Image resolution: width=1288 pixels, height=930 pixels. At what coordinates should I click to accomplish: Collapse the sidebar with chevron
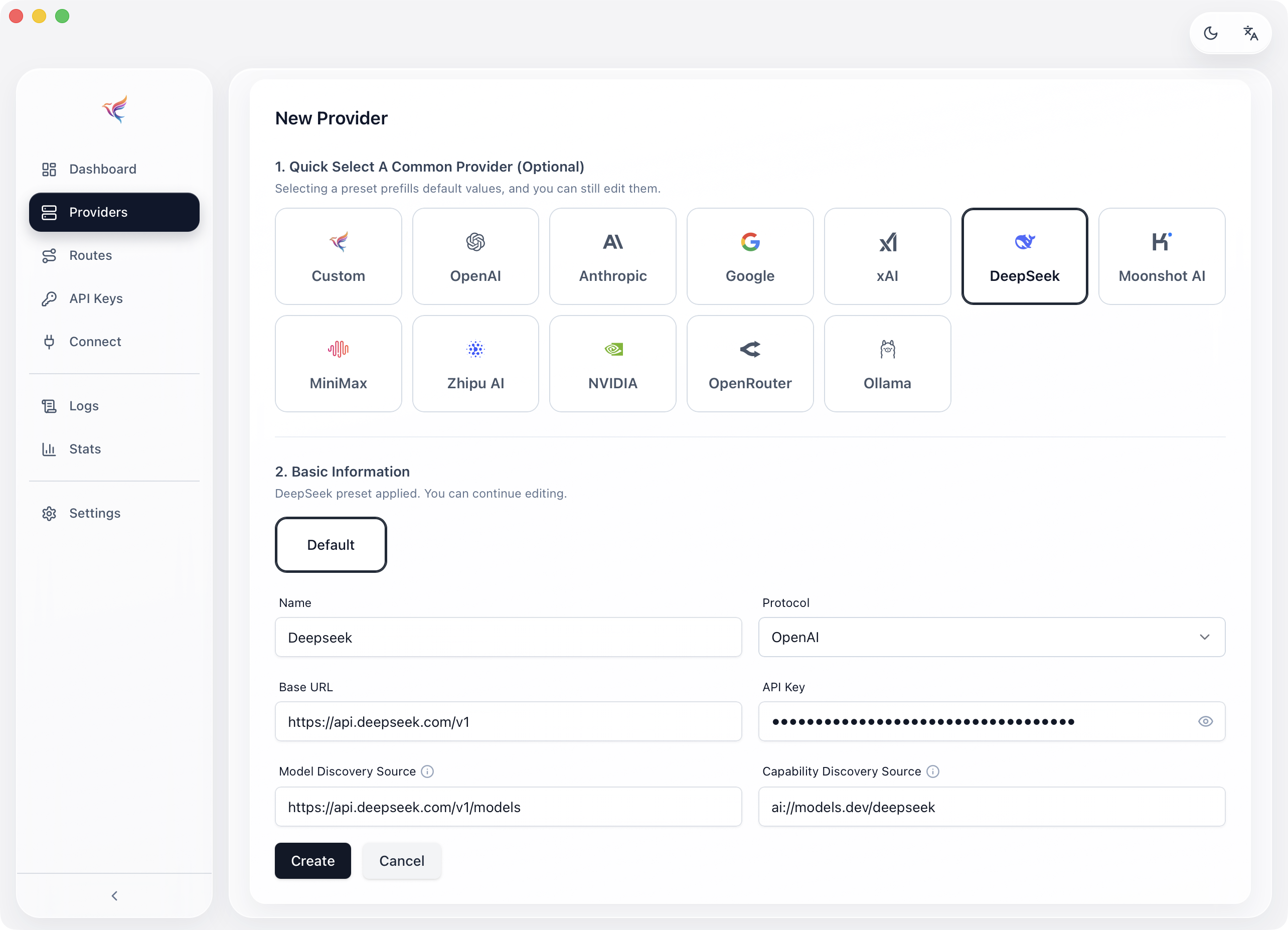(x=114, y=896)
